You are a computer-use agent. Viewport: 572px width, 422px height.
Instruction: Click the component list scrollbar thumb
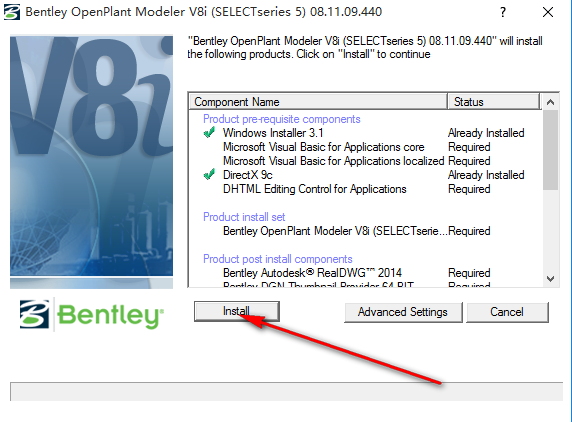point(550,150)
